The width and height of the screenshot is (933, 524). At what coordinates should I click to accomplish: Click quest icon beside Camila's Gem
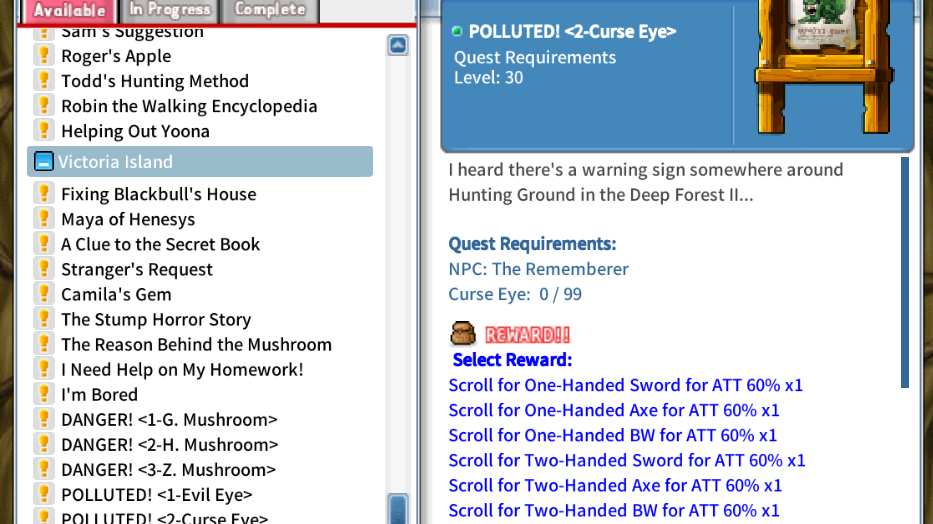point(44,294)
